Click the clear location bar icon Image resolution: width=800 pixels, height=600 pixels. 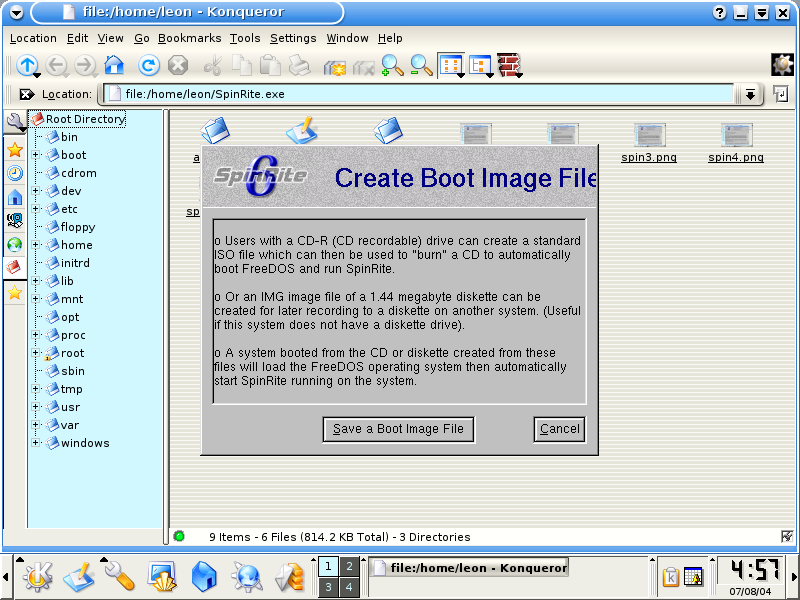tap(26, 94)
